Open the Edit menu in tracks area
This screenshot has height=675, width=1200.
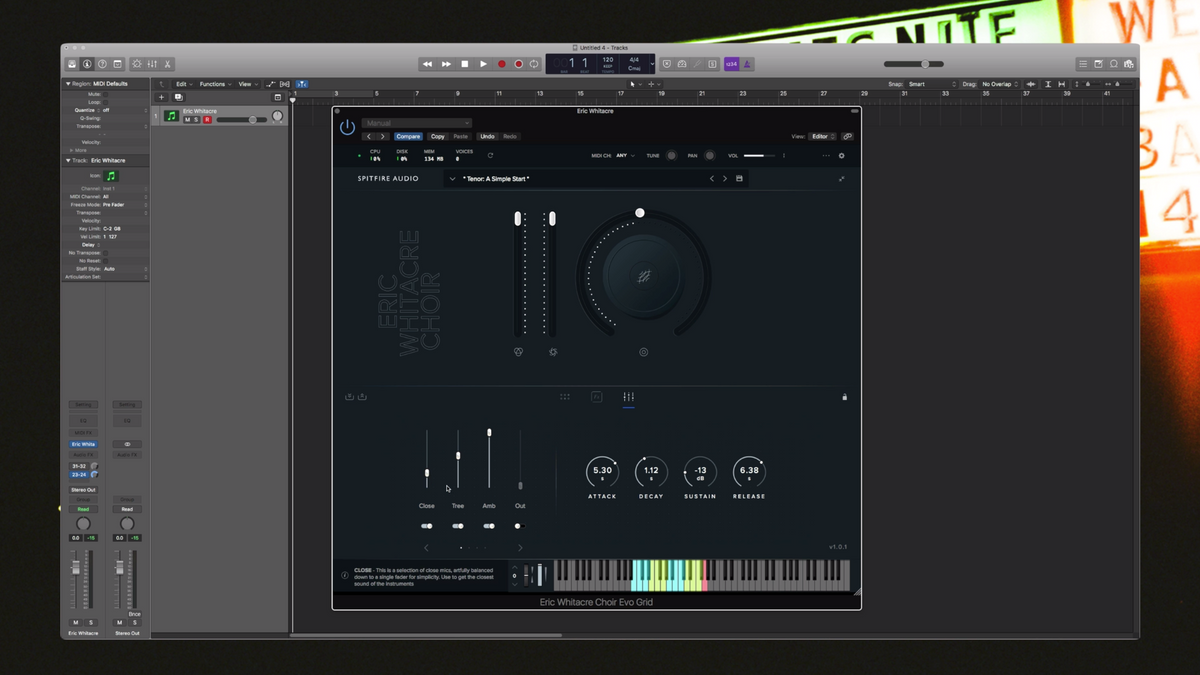point(182,84)
